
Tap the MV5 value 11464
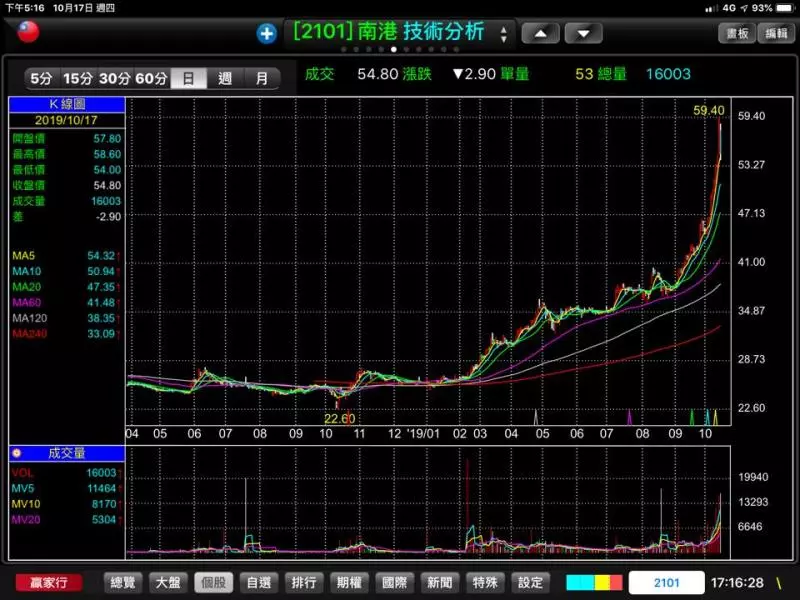pyautogui.click(x=102, y=488)
